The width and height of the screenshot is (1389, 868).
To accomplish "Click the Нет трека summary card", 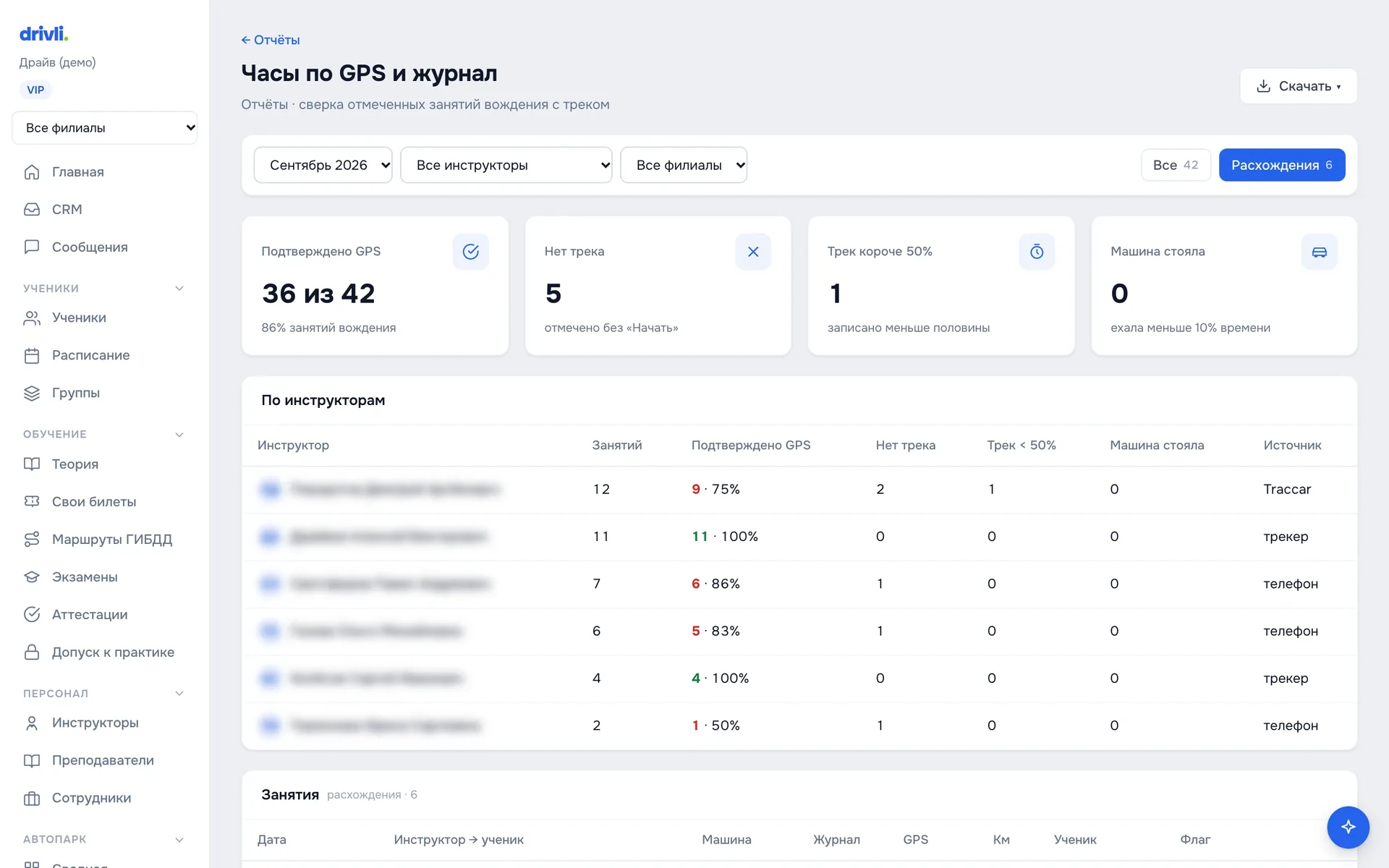I will coord(658,286).
